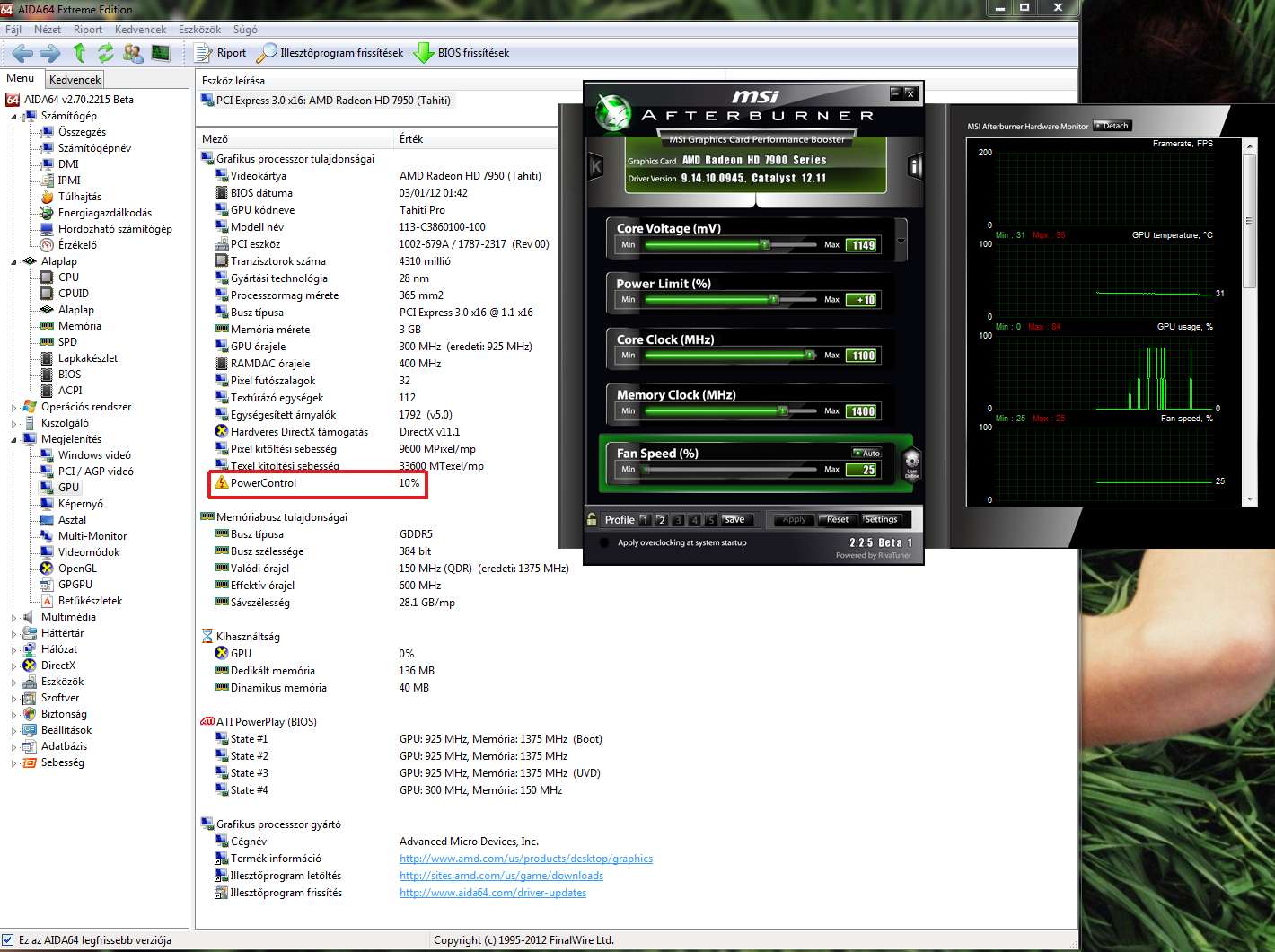Toggle the profile lock icon in Afterburner
The image size is (1275, 952).
coord(592,519)
